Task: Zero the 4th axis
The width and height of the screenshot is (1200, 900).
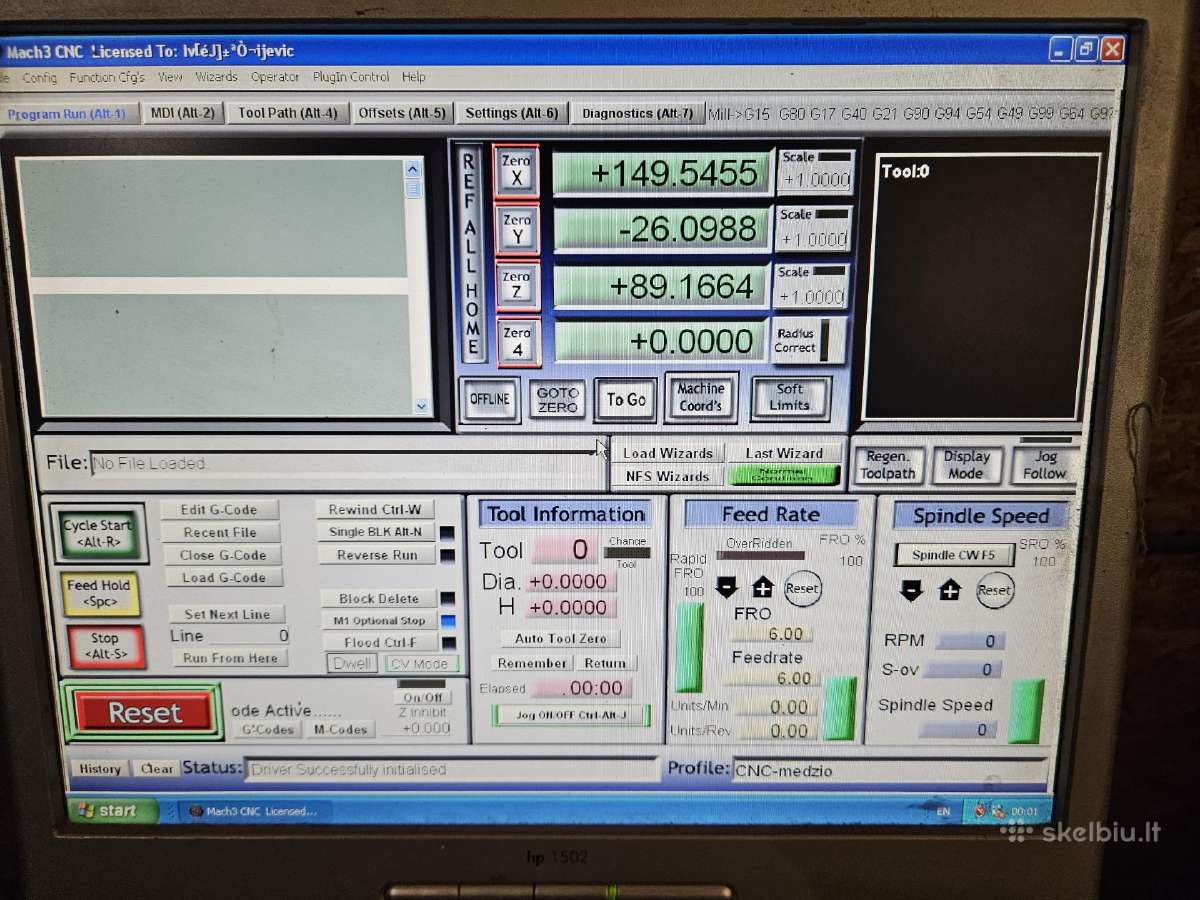Action: (x=518, y=342)
